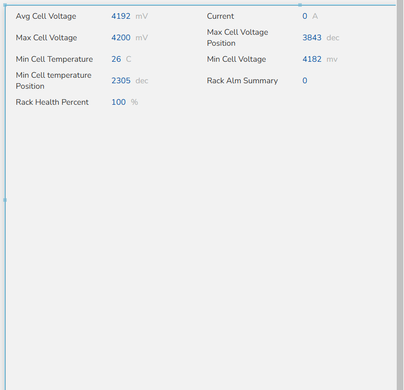Select the Avg Cell Voltage label

(46, 16)
